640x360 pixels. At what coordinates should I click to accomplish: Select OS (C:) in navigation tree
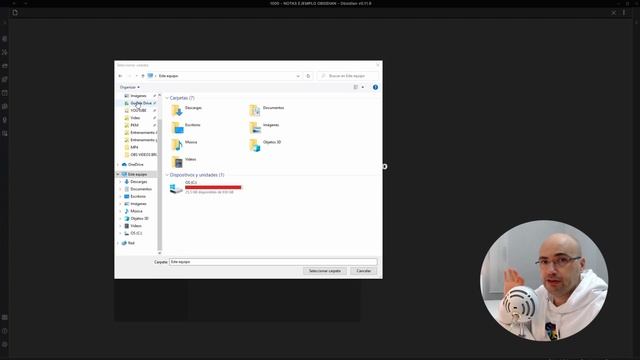click(136, 233)
